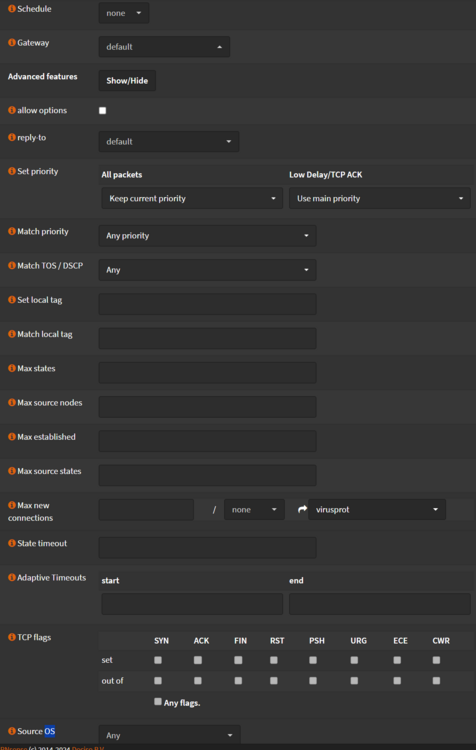Check CWR in the out of row
This screenshot has height=750, width=476.
[x=436, y=681]
